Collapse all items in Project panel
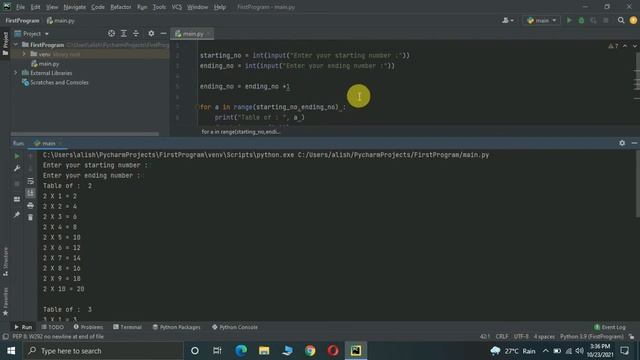 [x=136, y=33]
